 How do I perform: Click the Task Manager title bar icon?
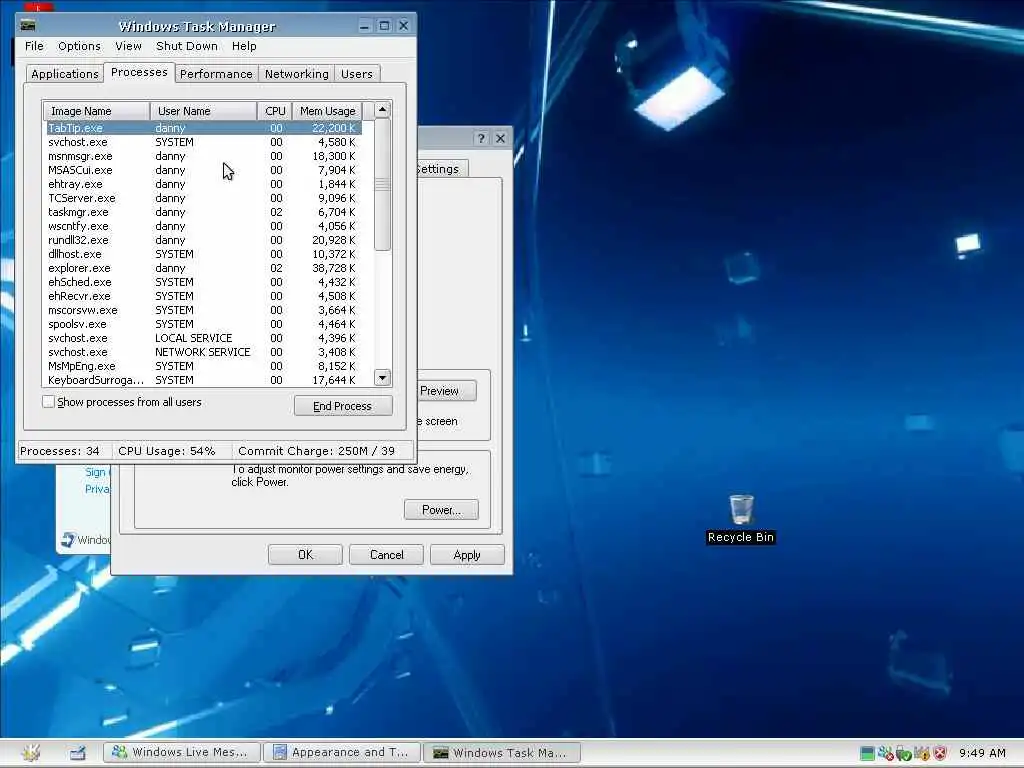27,25
